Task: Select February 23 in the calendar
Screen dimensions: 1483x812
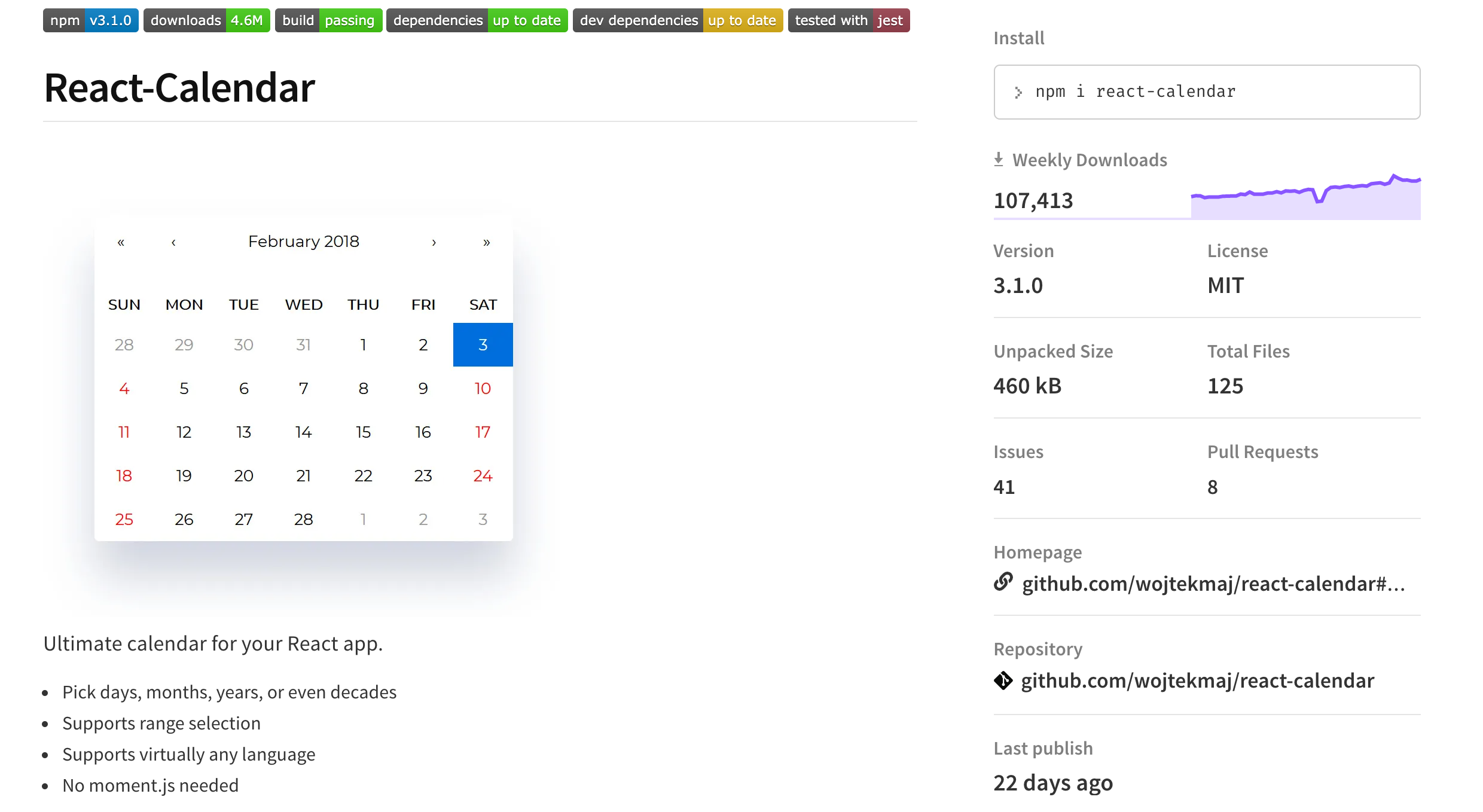Action: point(423,475)
